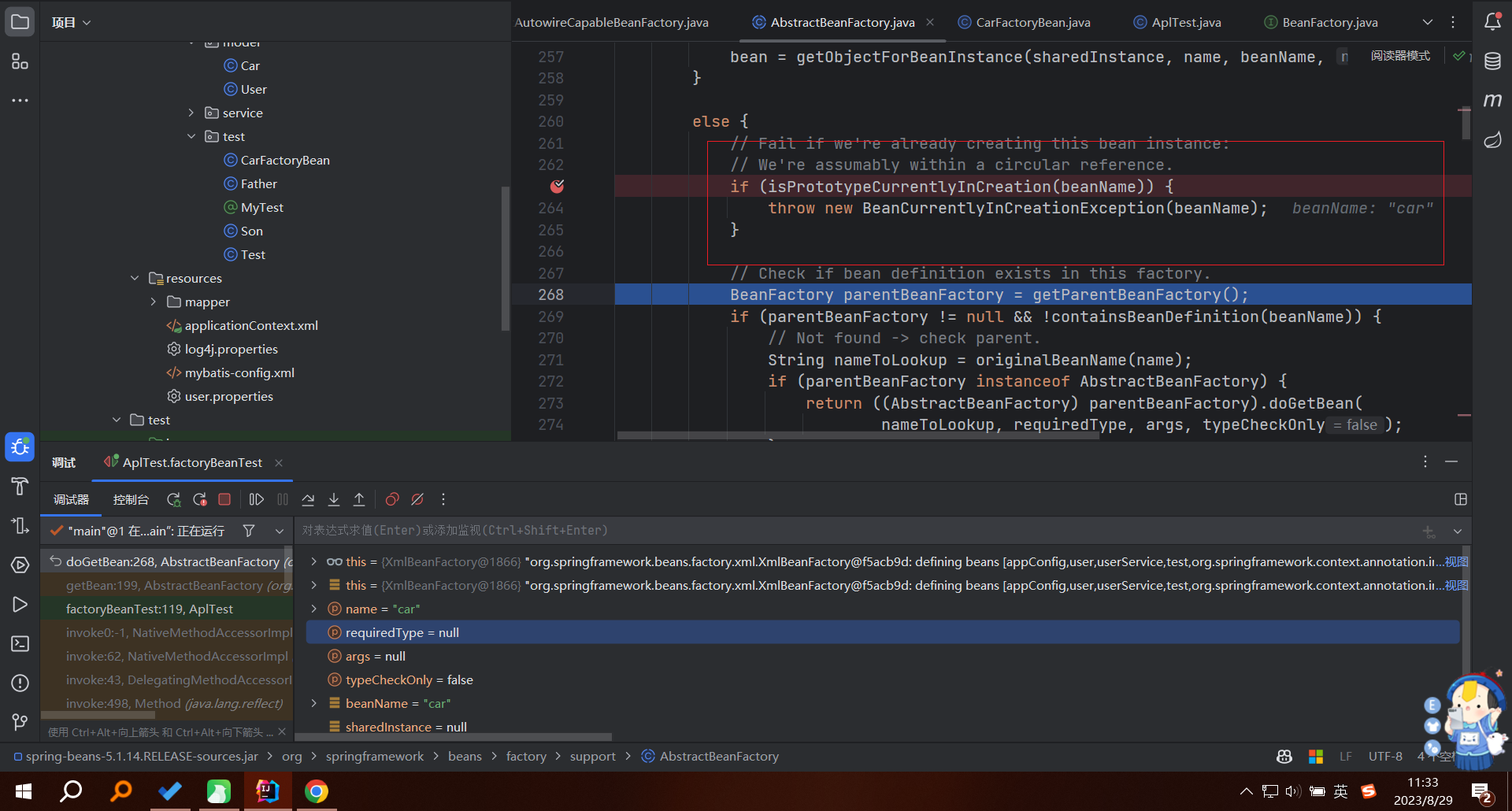This screenshot has width=1512, height=811.
Task: Click the factory breadcrumb
Action: coord(526,756)
